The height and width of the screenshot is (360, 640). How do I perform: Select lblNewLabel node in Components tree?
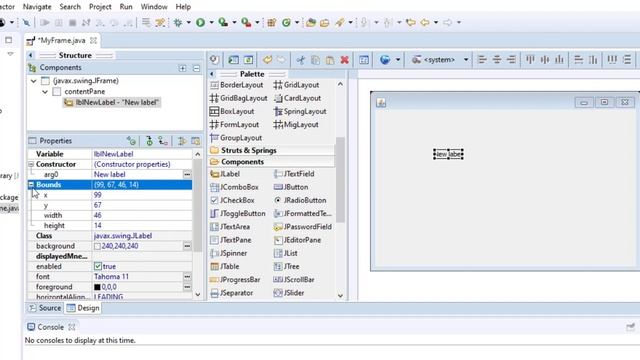click(x=111, y=102)
